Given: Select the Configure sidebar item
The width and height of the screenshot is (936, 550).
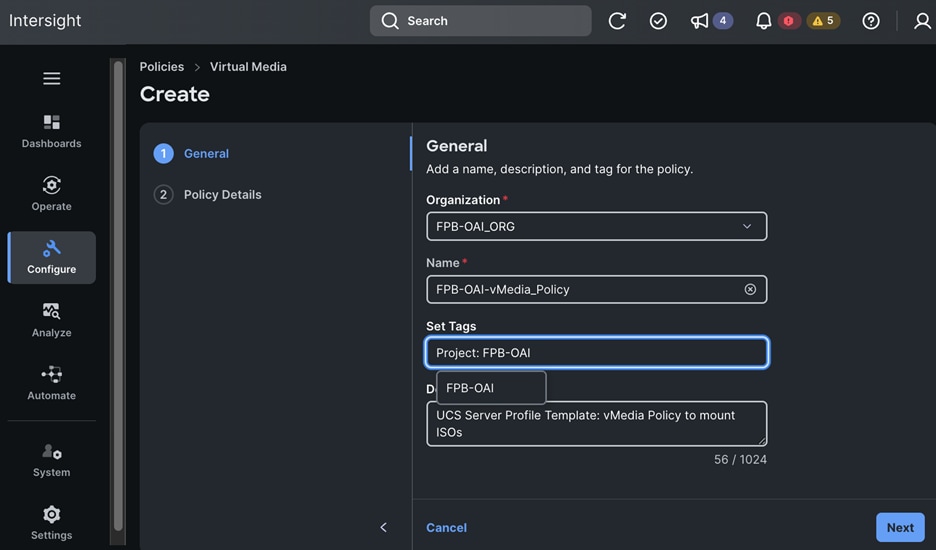Looking at the screenshot, I should coord(51,257).
